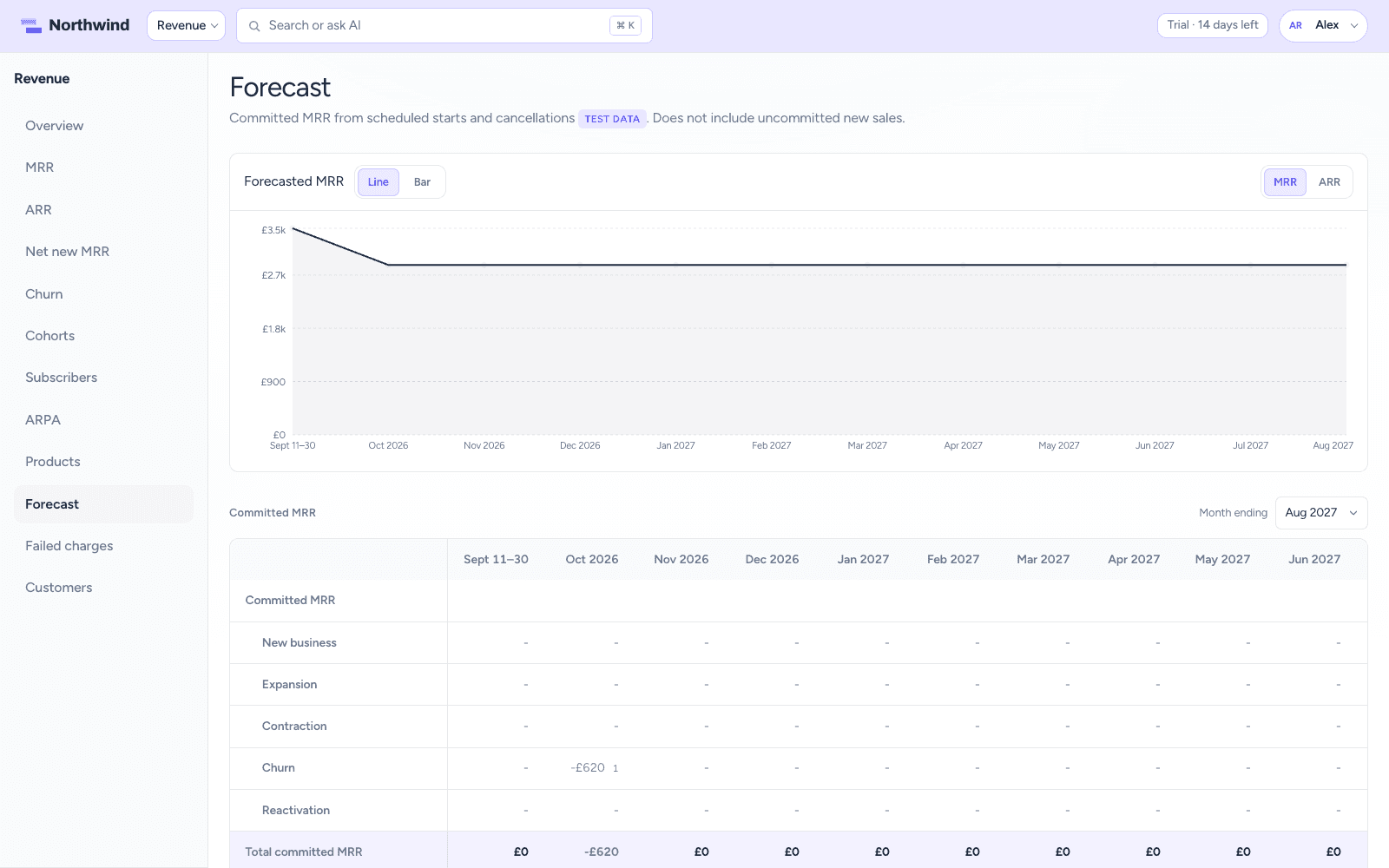This screenshot has width=1389, height=868.
Task: Click the New business row label
Action: tap(300, 643)
